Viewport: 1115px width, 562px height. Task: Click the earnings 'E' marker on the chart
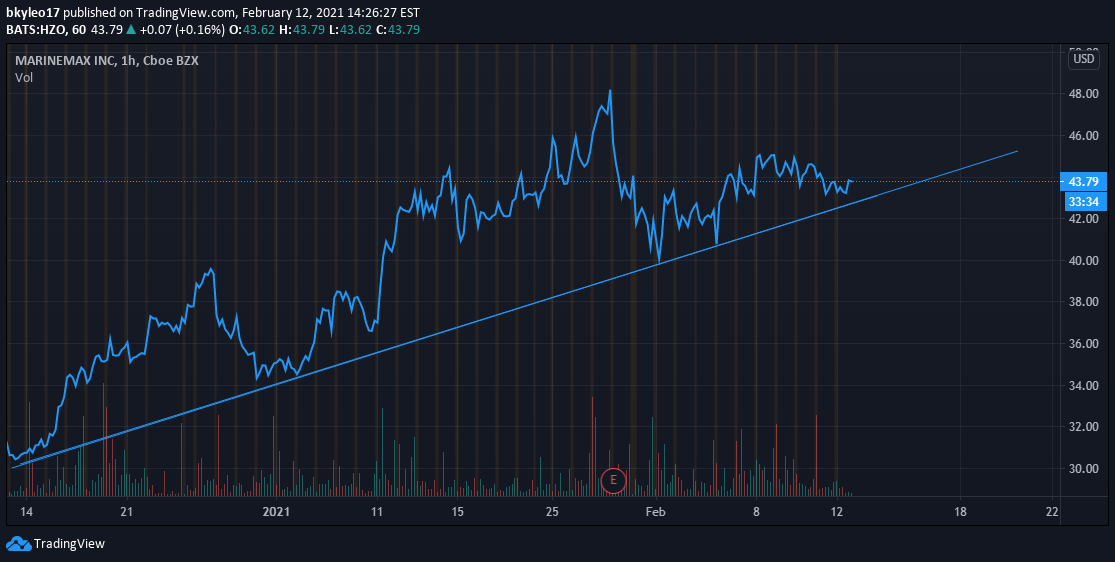coord(613,482)
